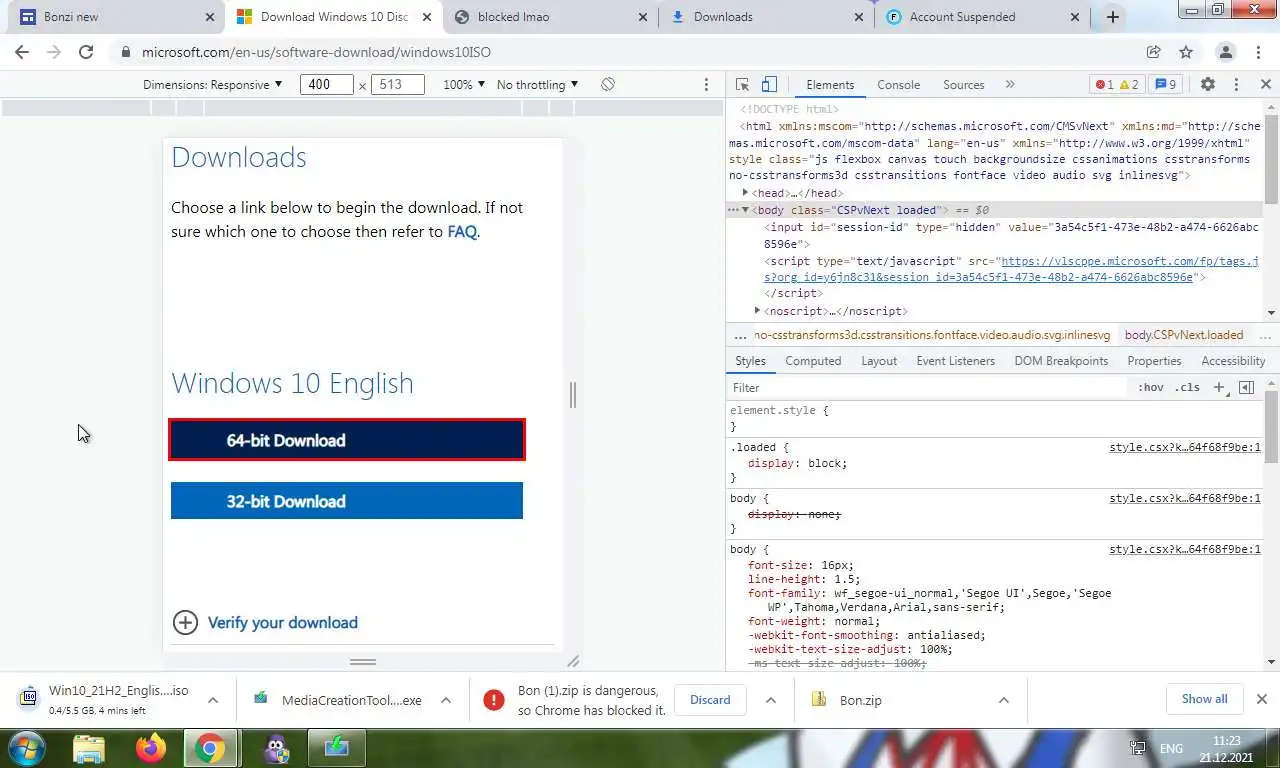The width and height of the screenshot is (1280, 768).
Task: Open the No throttling dropdown
Action: (537, 85)
